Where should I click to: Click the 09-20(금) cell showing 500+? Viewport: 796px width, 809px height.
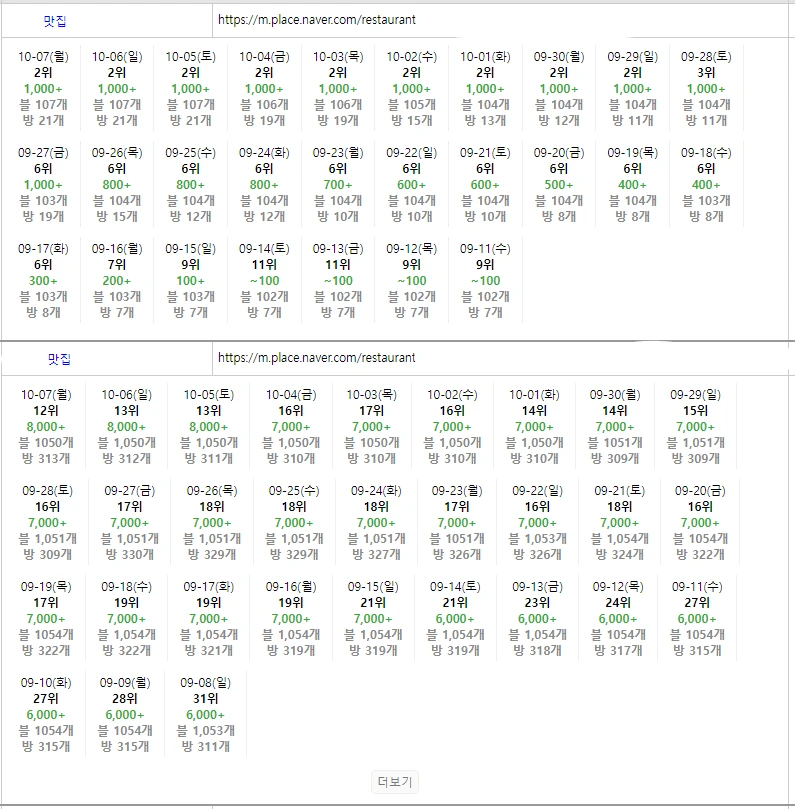point(559,185)
